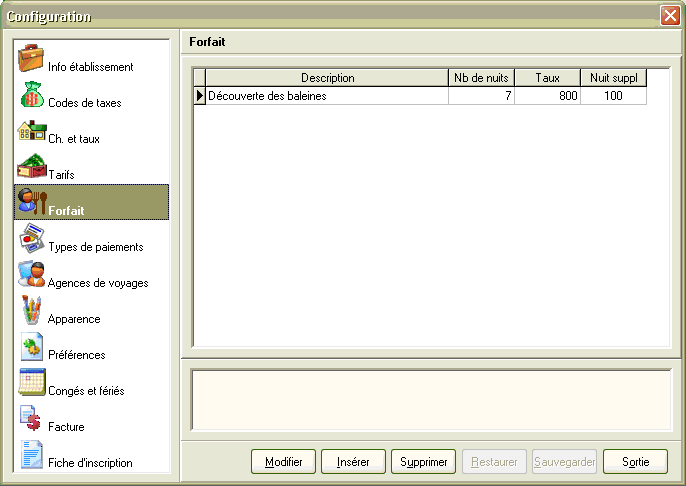Switch to the Forfait section label
The width and height of the screenshot is (686, 486).
click(66, 211)
